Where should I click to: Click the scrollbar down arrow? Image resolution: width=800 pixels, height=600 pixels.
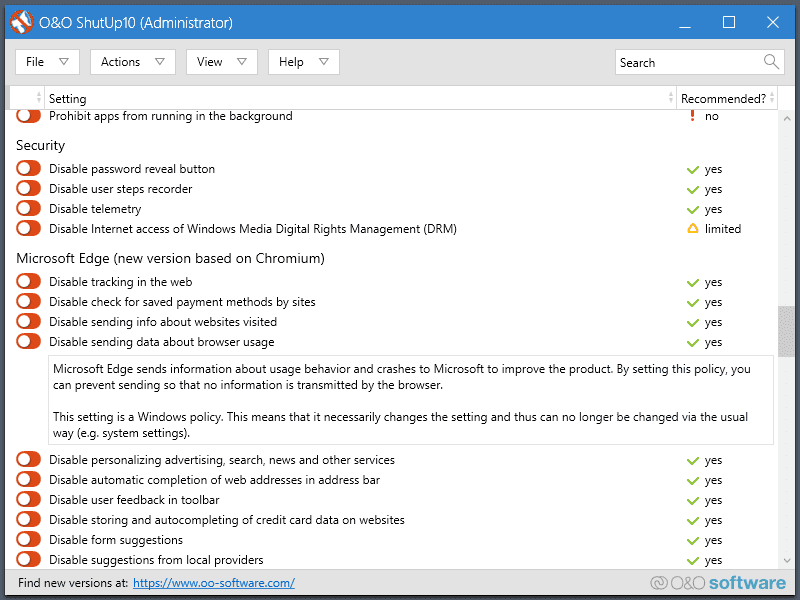point(786,560)
